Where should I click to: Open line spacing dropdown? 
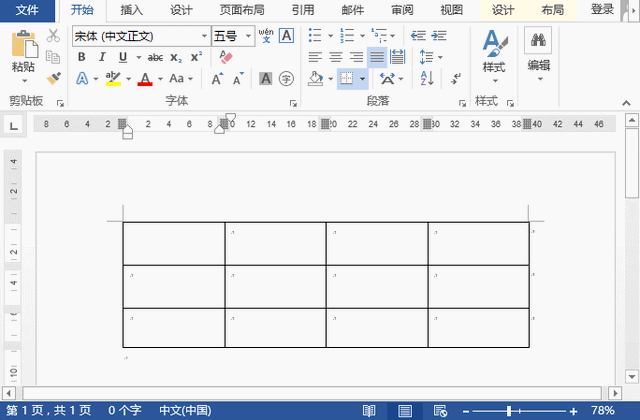click(440, 58)
